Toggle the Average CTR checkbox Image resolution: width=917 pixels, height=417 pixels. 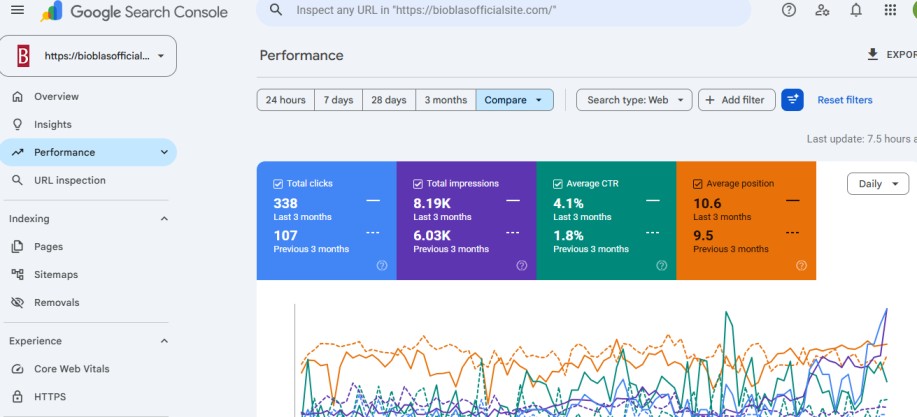(x=557, y=184)
